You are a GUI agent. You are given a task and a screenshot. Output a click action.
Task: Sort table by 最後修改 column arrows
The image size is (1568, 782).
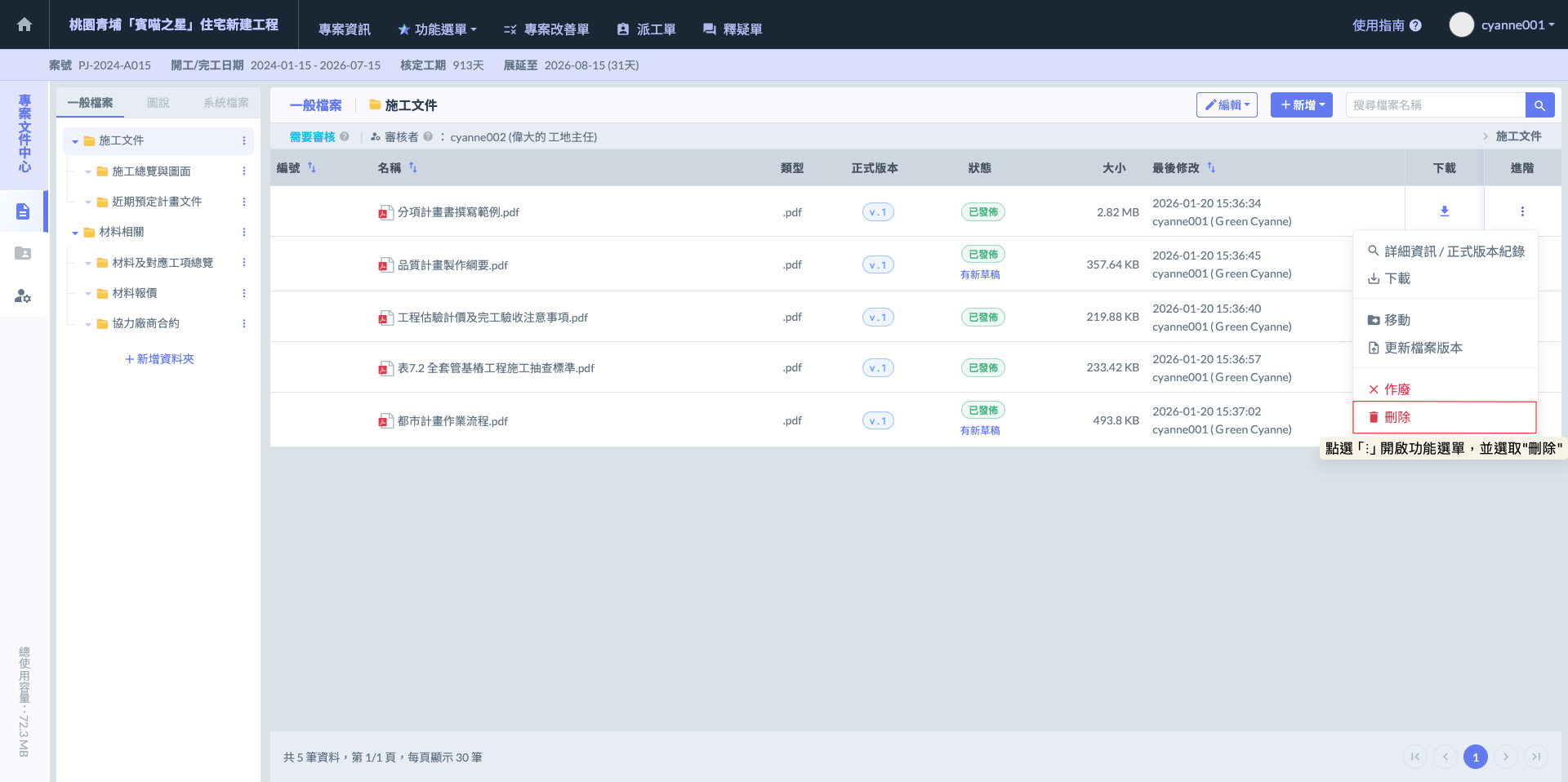tap(1211, 168)
